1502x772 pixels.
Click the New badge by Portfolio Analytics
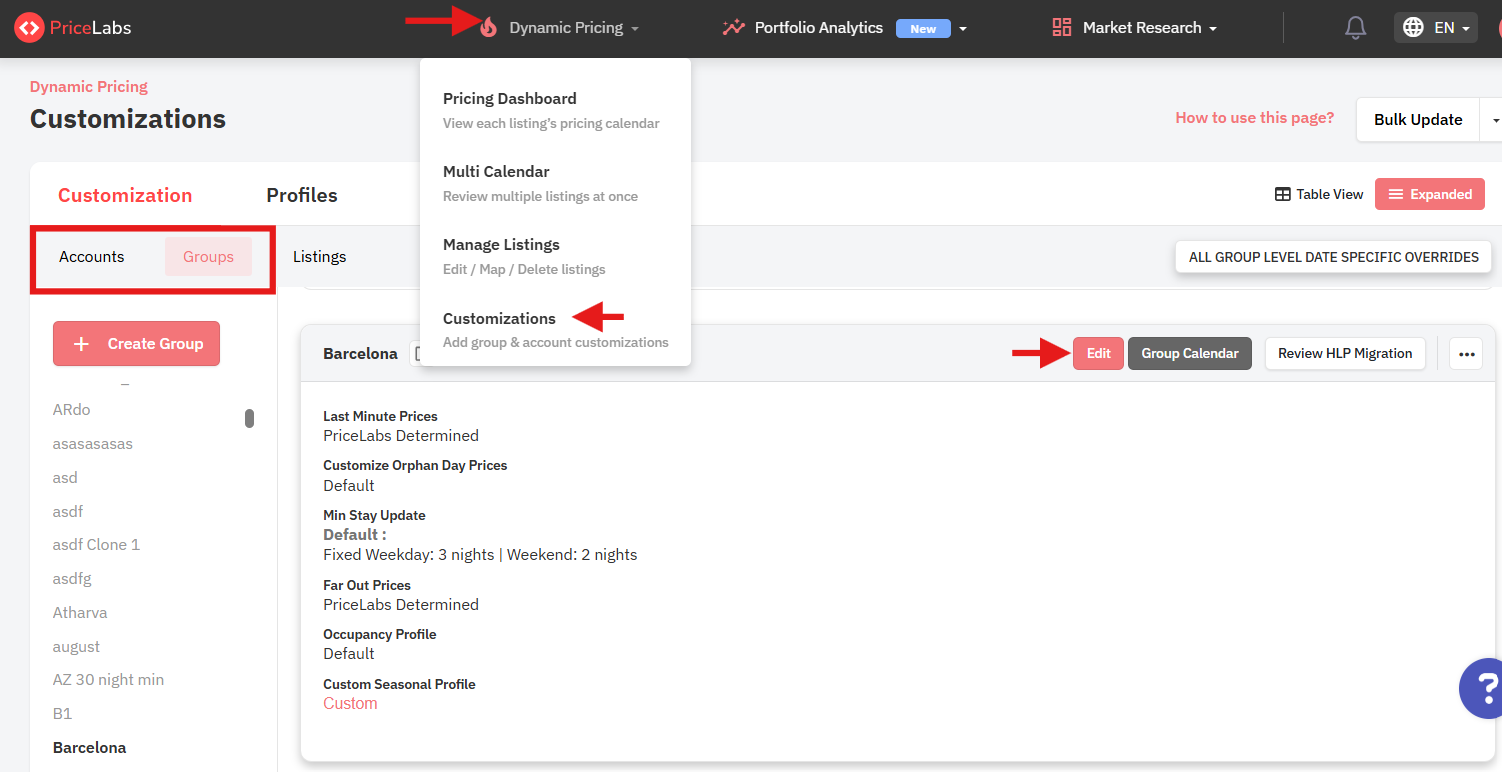click(x=923, y=29)
